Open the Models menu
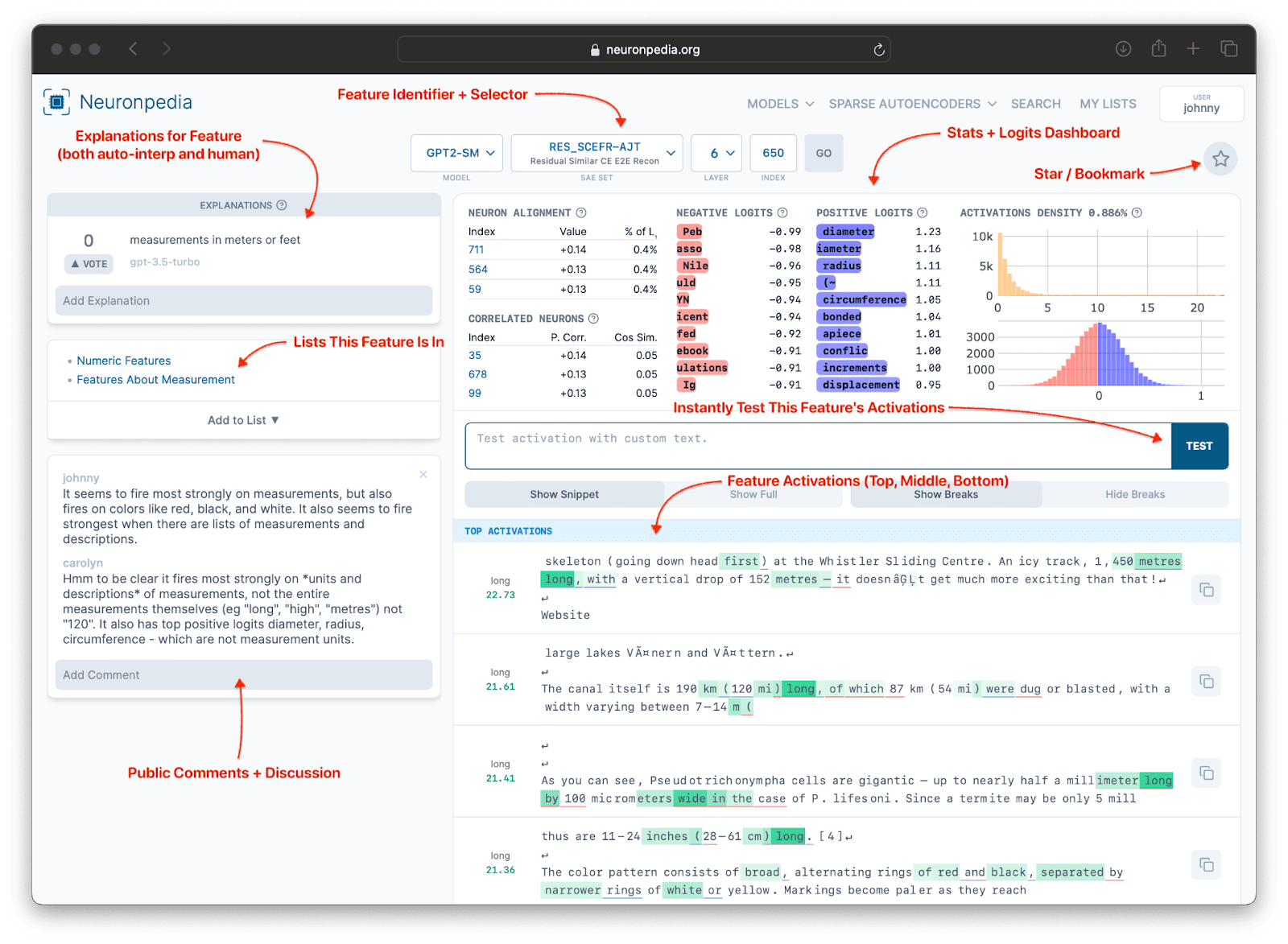This screenshot has height=944, width=1288. 780,104
